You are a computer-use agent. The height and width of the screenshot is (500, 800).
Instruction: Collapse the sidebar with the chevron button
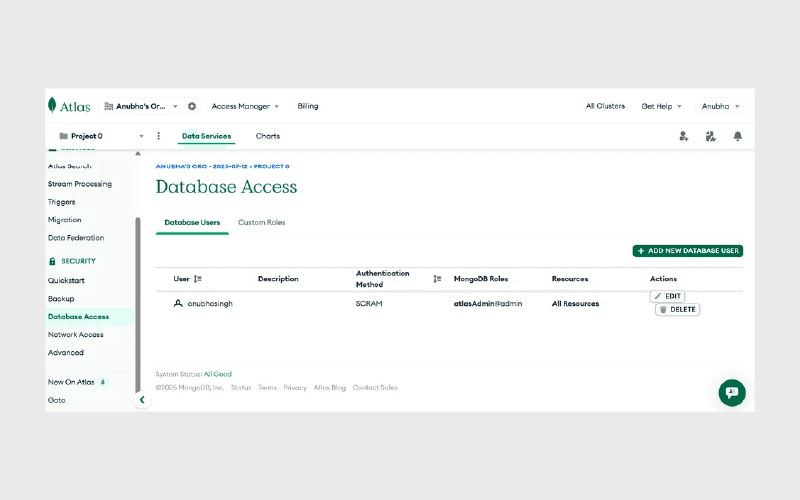coord(142,399)
